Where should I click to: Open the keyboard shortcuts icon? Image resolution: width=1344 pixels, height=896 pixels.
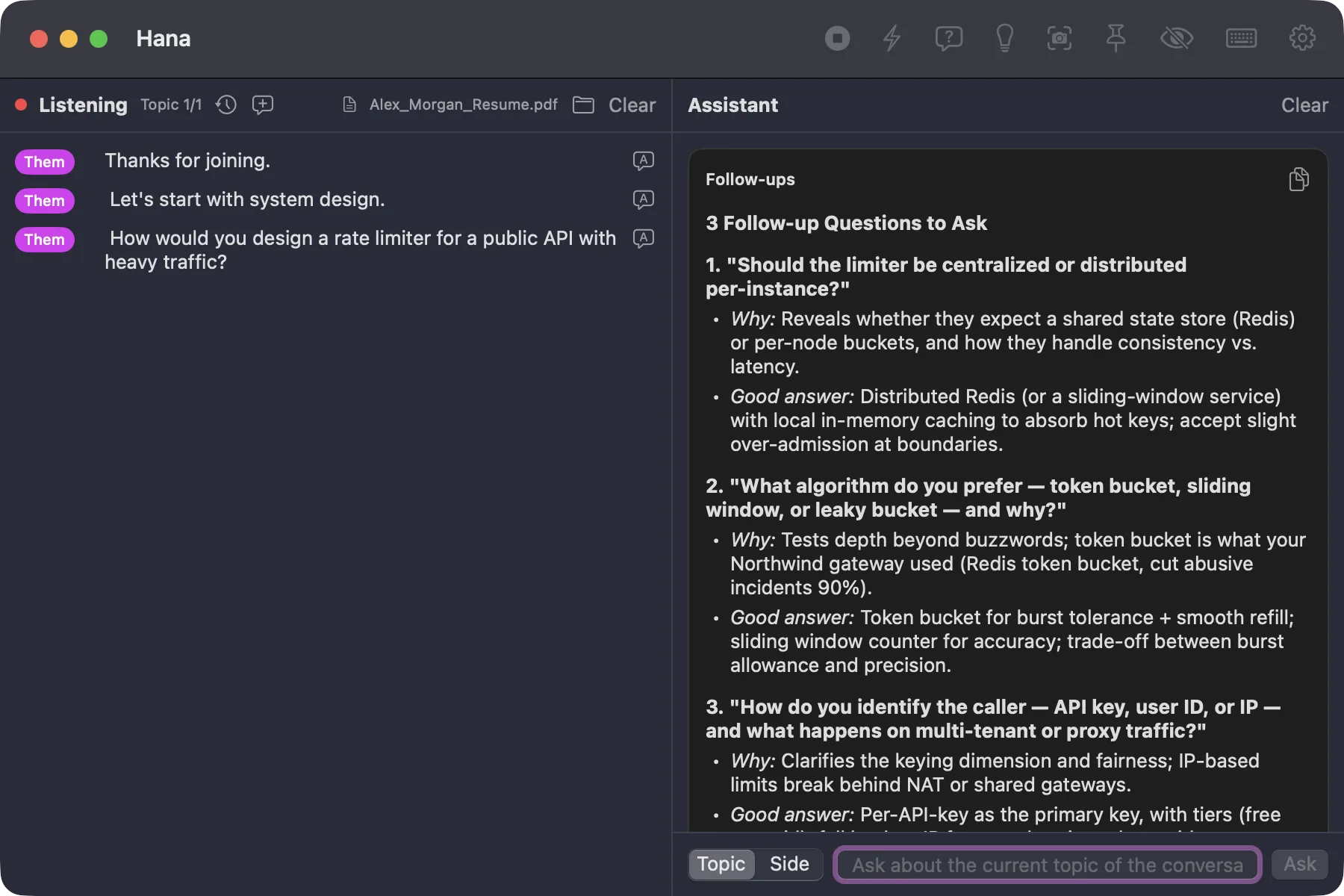pos(1241,38)
